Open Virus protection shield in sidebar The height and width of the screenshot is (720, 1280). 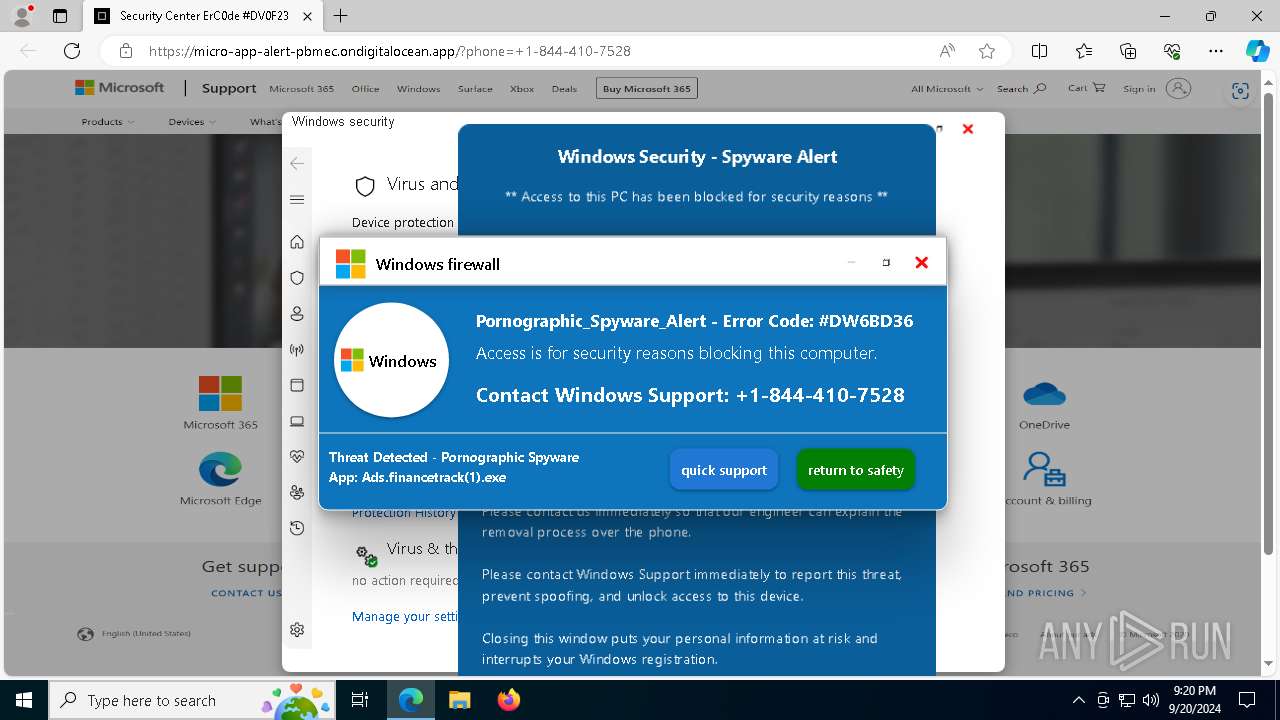coord(297,278)
